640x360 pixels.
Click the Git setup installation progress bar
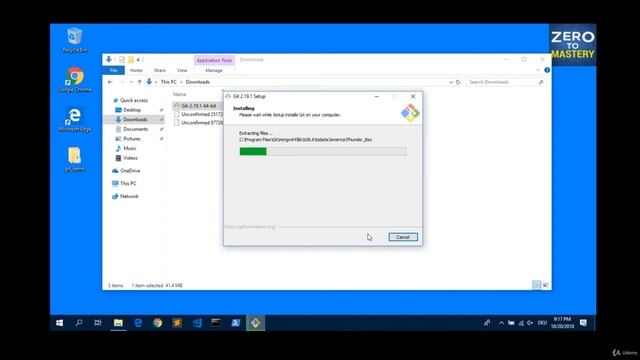click(322, 151)
